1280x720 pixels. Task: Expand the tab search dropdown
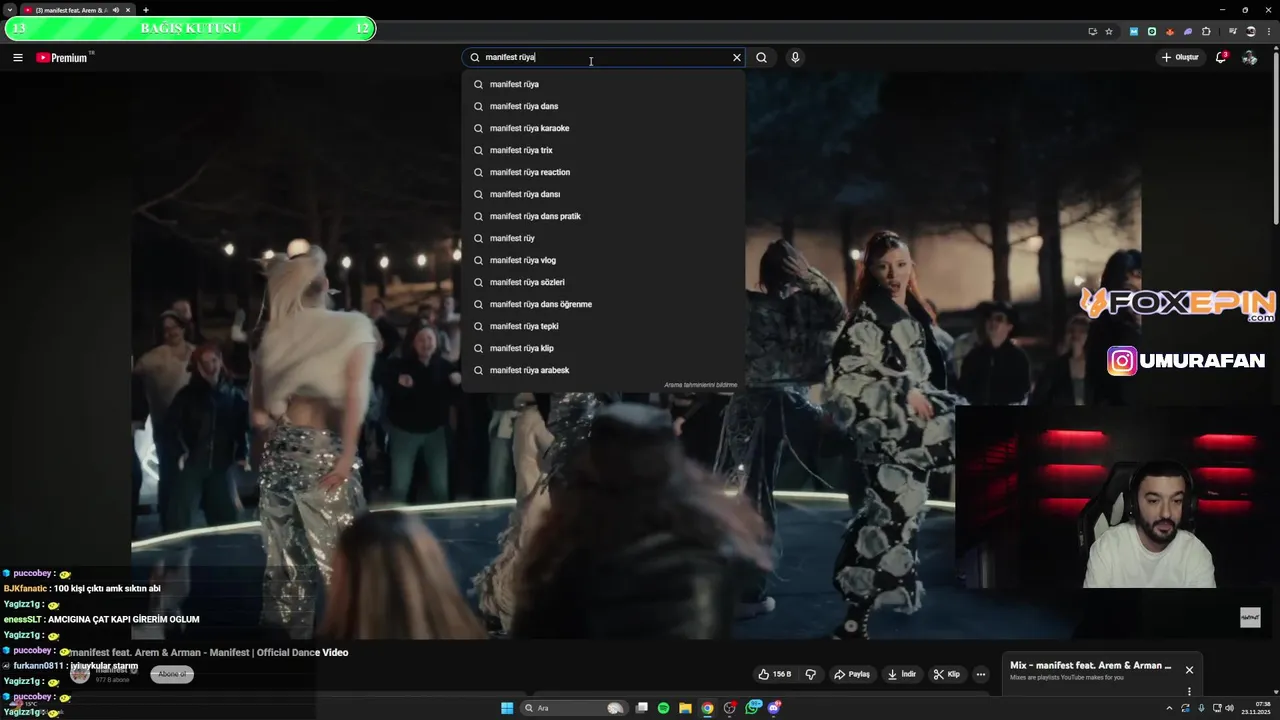[x=9, y=10]
